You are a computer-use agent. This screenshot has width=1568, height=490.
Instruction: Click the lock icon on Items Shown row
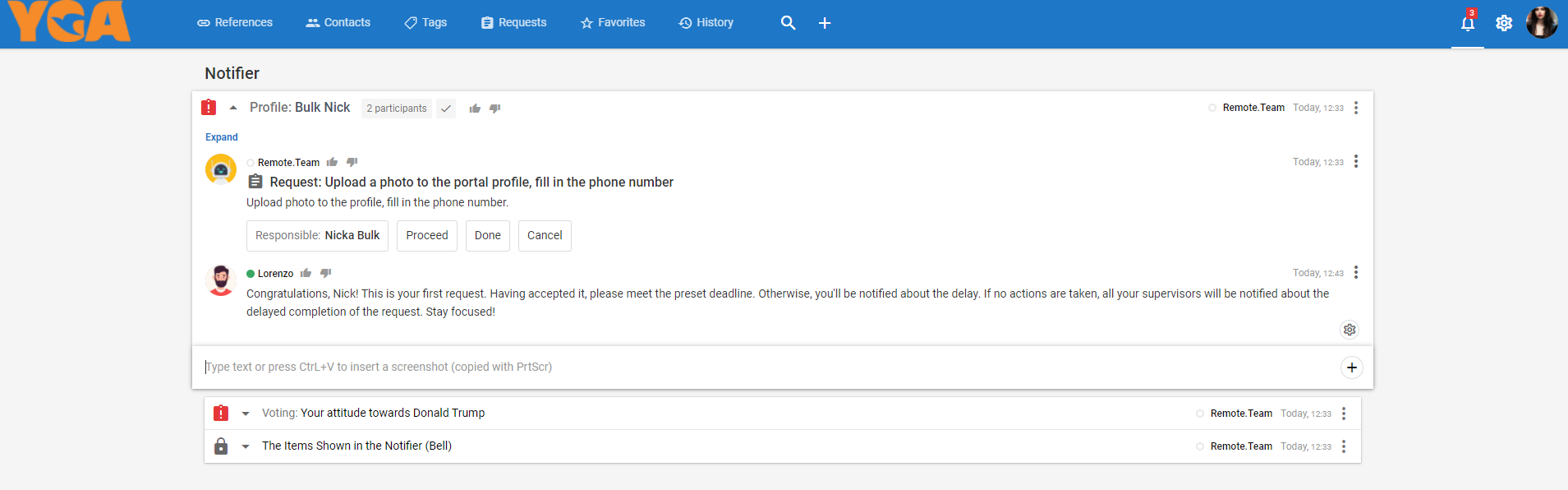click(x=221, y=446)
